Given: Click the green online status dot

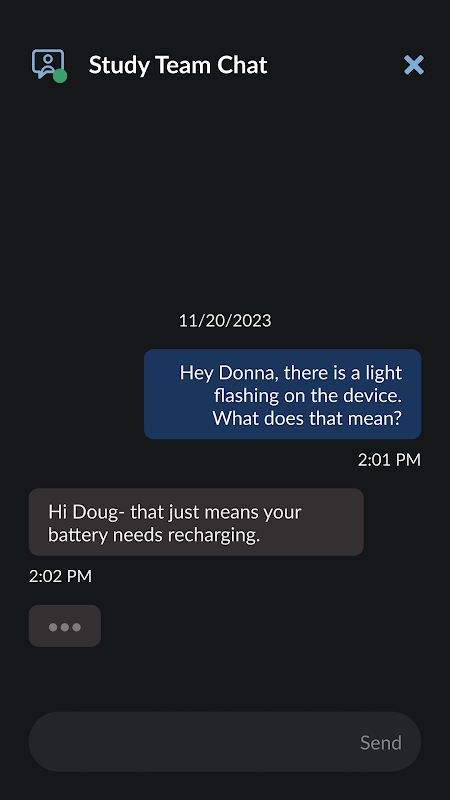Looking at the screenshot, I should [60, 76].
